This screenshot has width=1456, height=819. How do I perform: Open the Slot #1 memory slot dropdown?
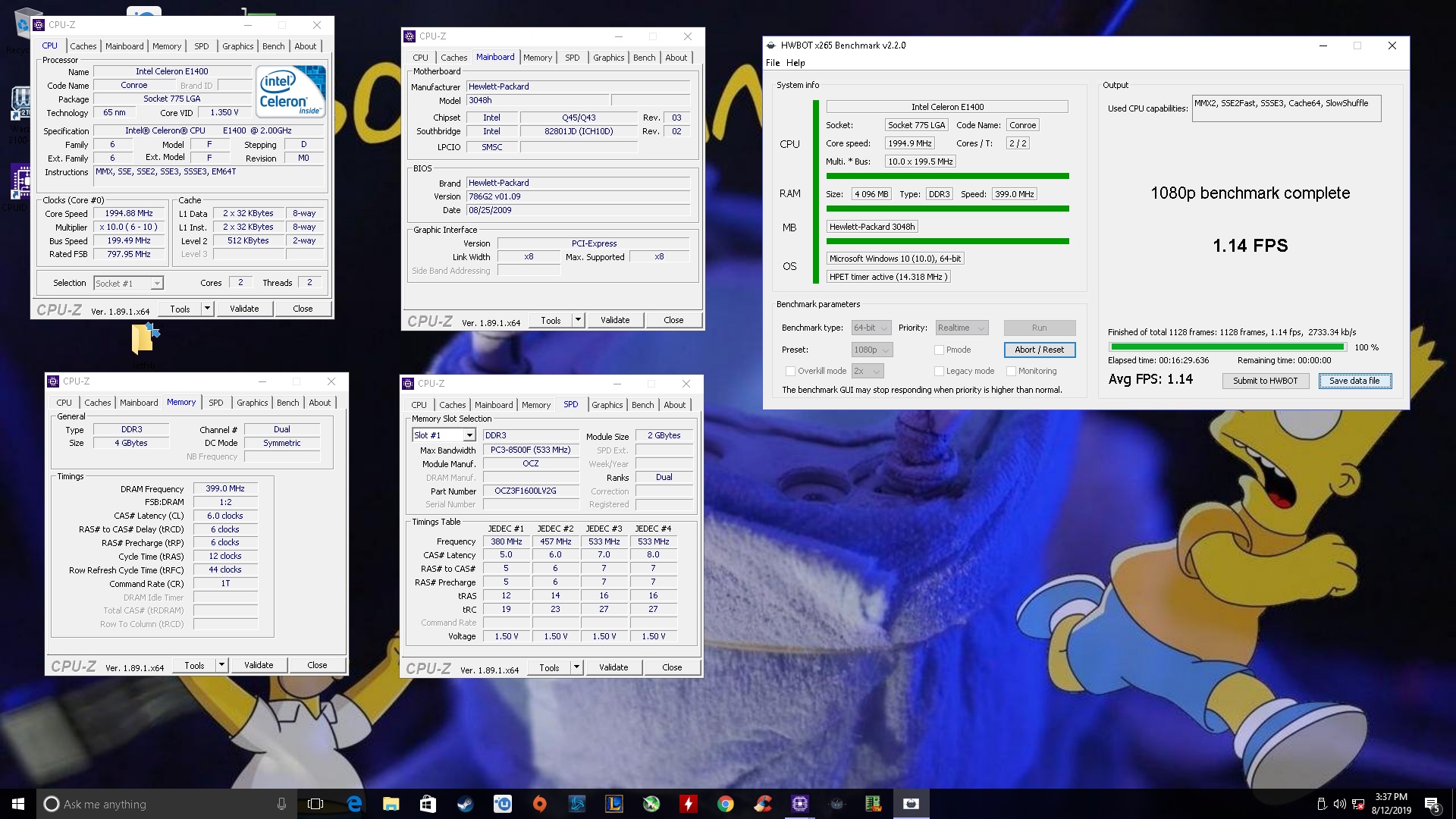tap(444, 435)
